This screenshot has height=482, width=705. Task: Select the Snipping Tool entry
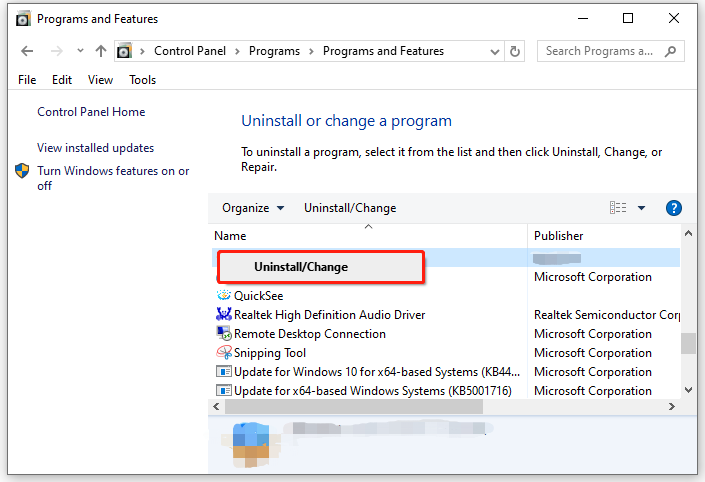click(270, 353)
